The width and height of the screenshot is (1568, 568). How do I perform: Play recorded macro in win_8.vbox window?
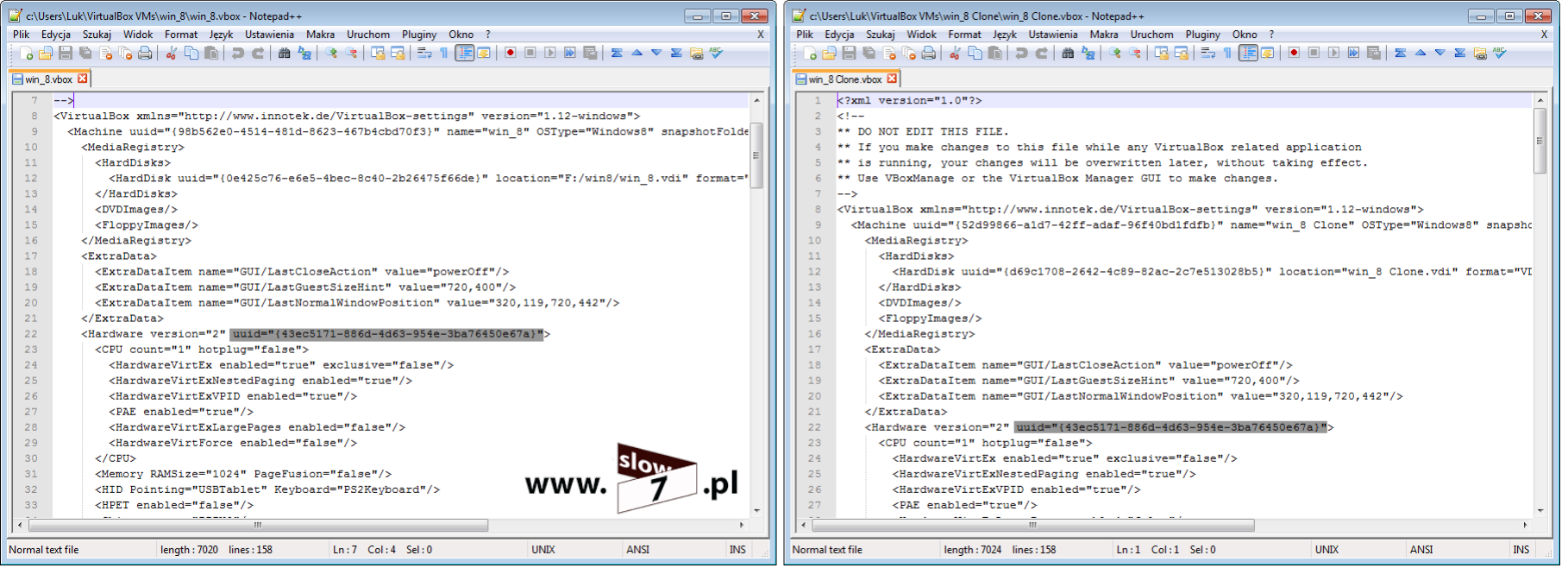550,54
